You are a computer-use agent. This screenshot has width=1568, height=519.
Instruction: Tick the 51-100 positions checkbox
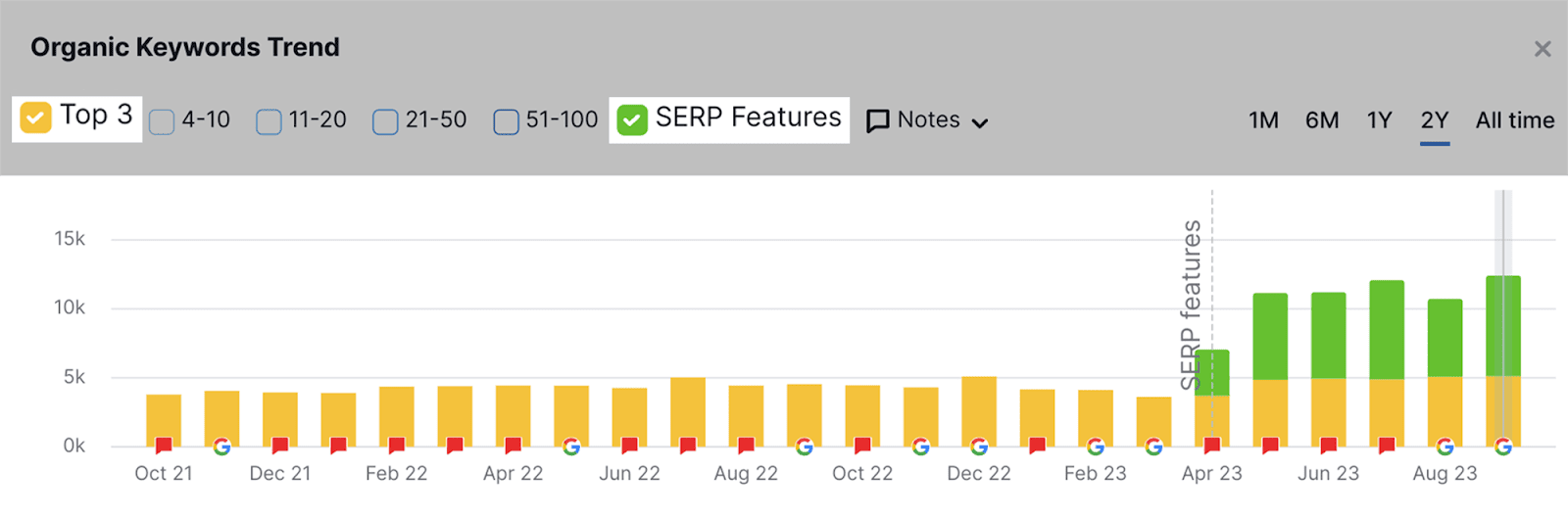(x=506, y=121)
